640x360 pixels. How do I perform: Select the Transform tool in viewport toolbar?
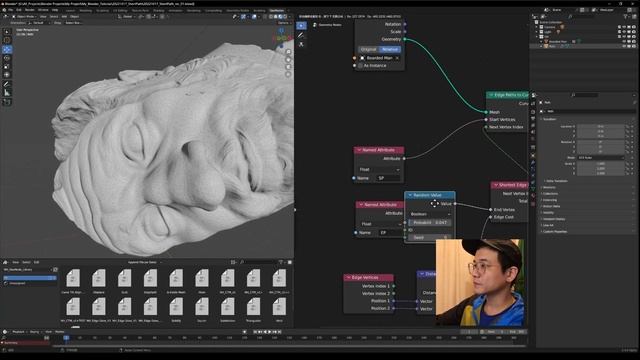tap(7, 75)
